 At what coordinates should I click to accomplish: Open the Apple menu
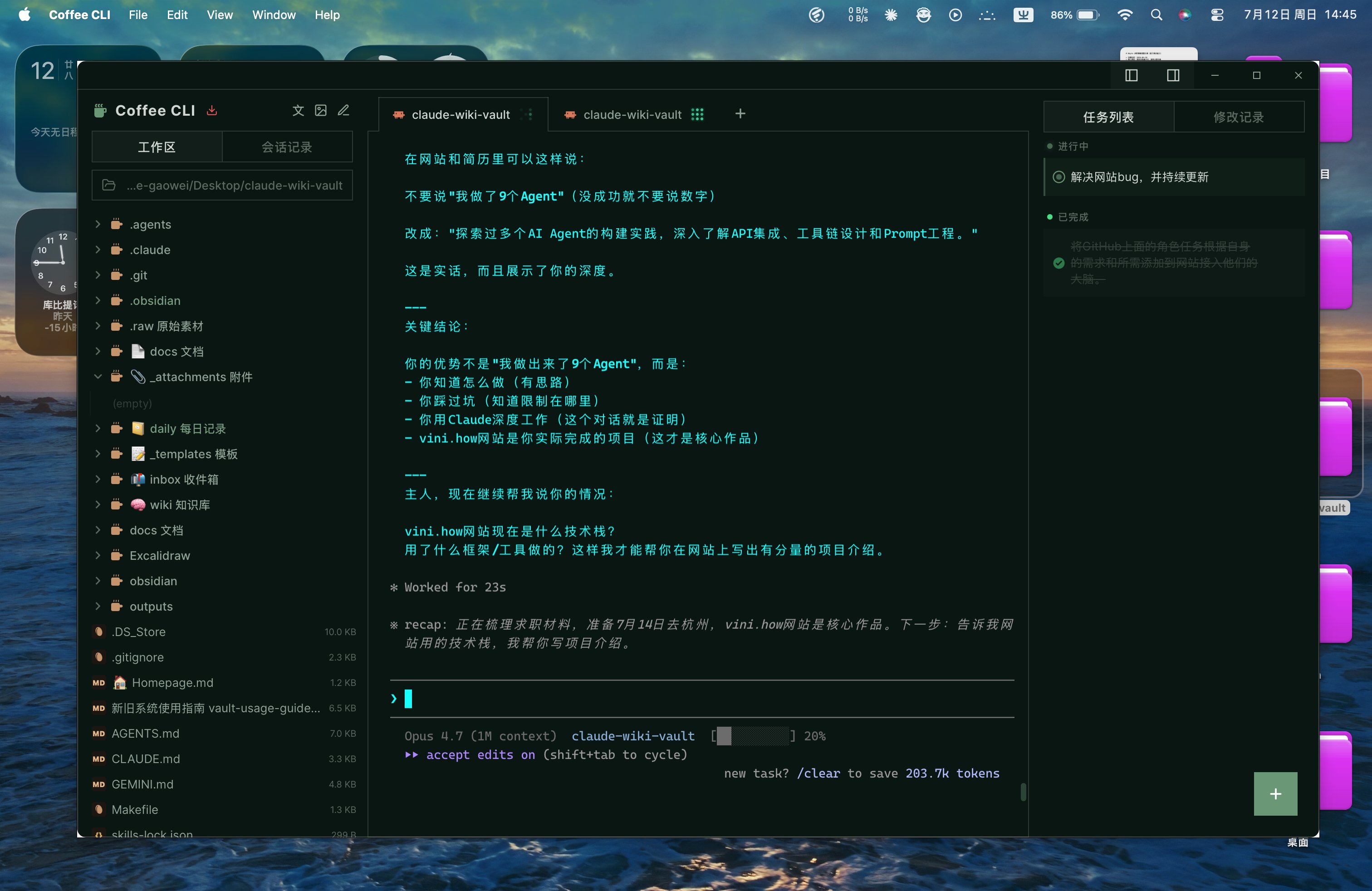[x=24, y=15]
